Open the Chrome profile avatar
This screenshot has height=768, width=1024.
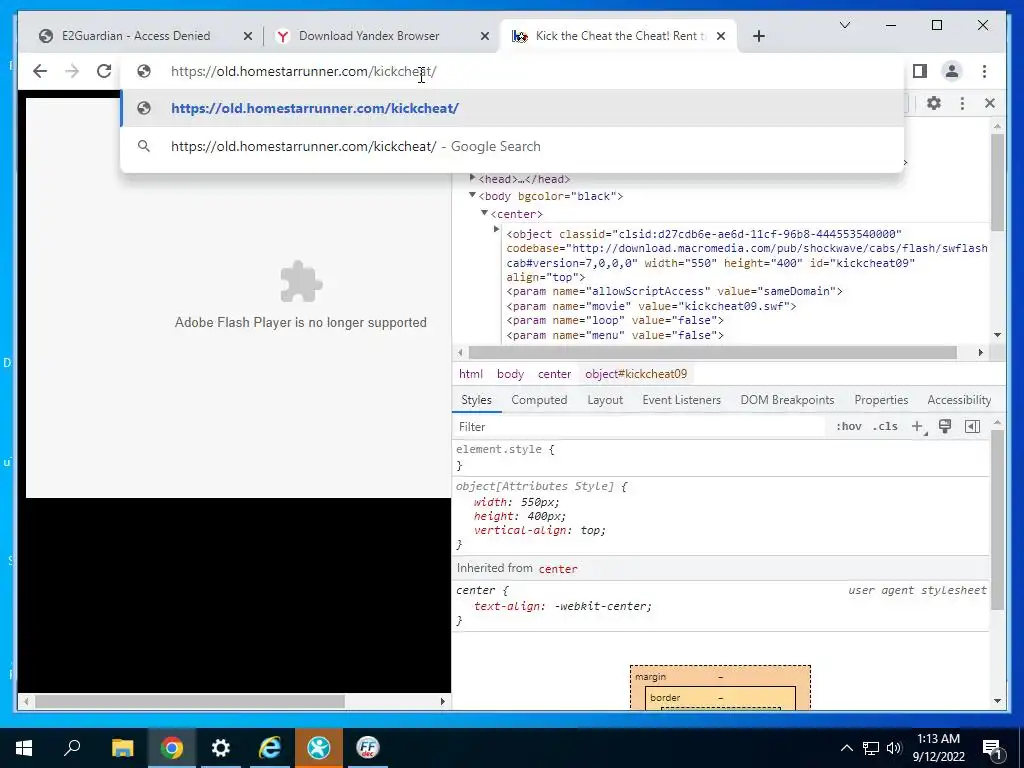click(x=952, y=71)
